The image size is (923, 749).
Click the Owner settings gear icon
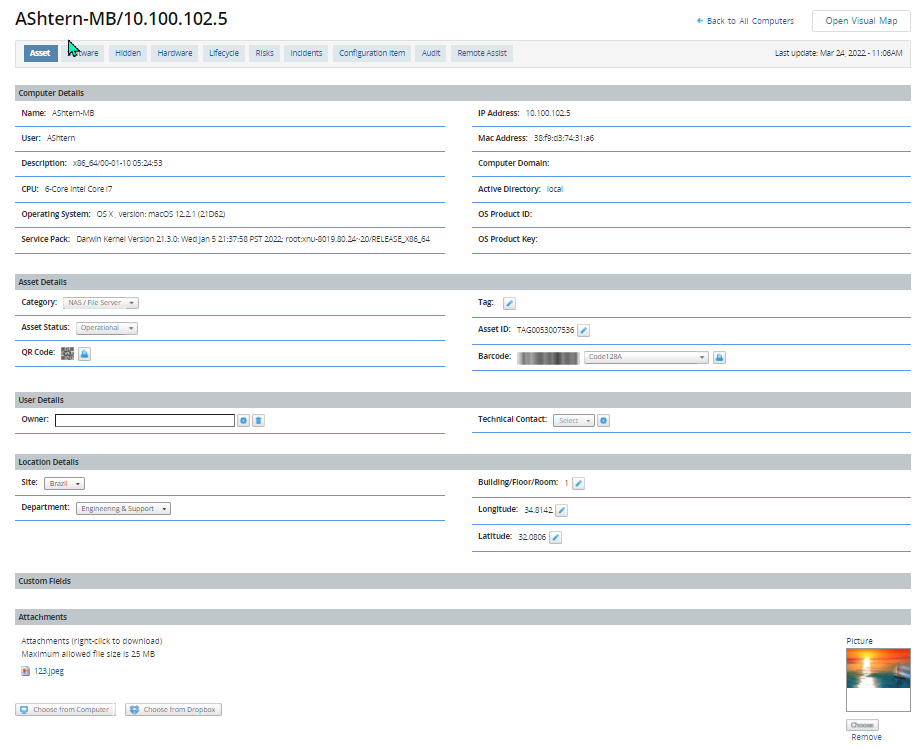pyautogui.click(x=244, y=421)
